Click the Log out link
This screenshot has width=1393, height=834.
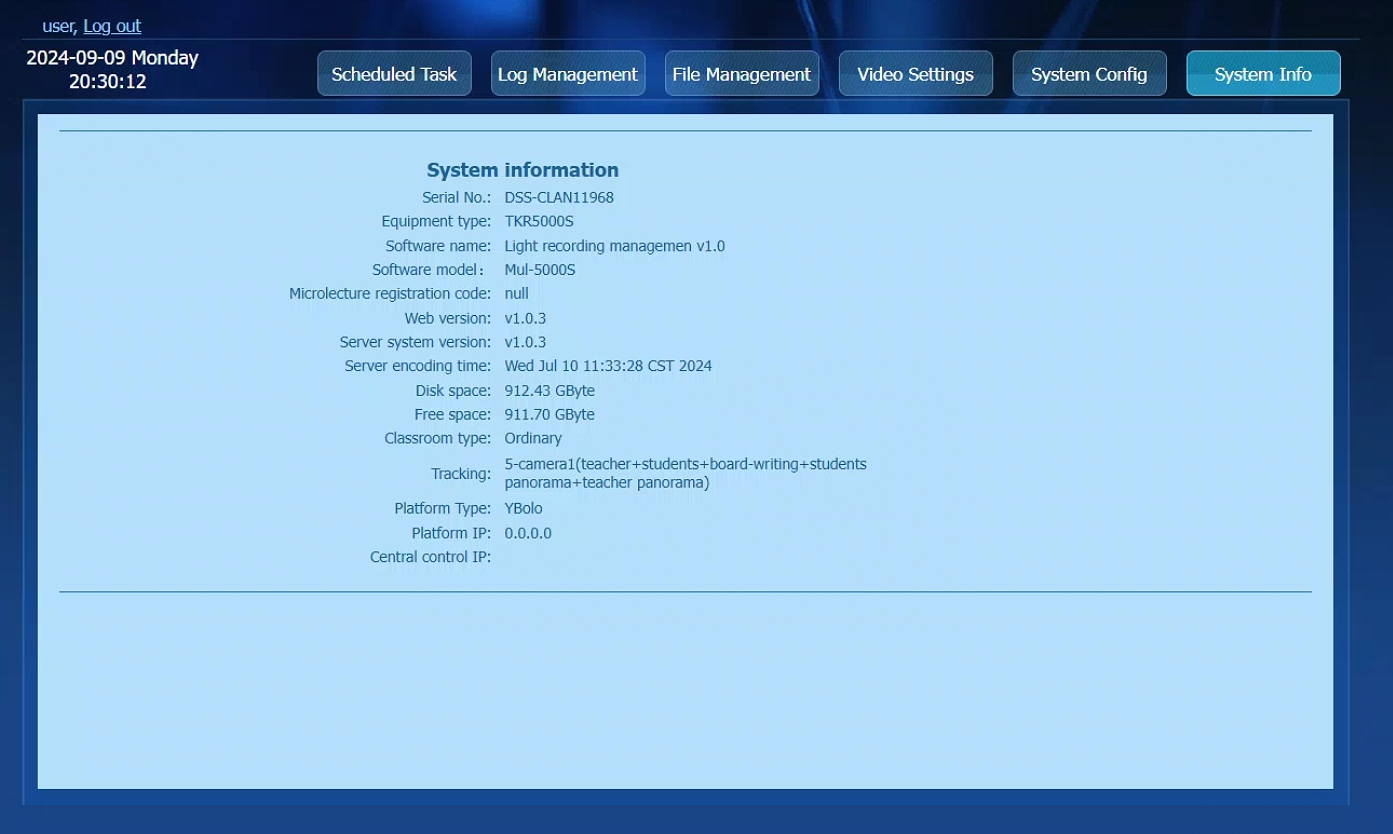pos(112,26)
